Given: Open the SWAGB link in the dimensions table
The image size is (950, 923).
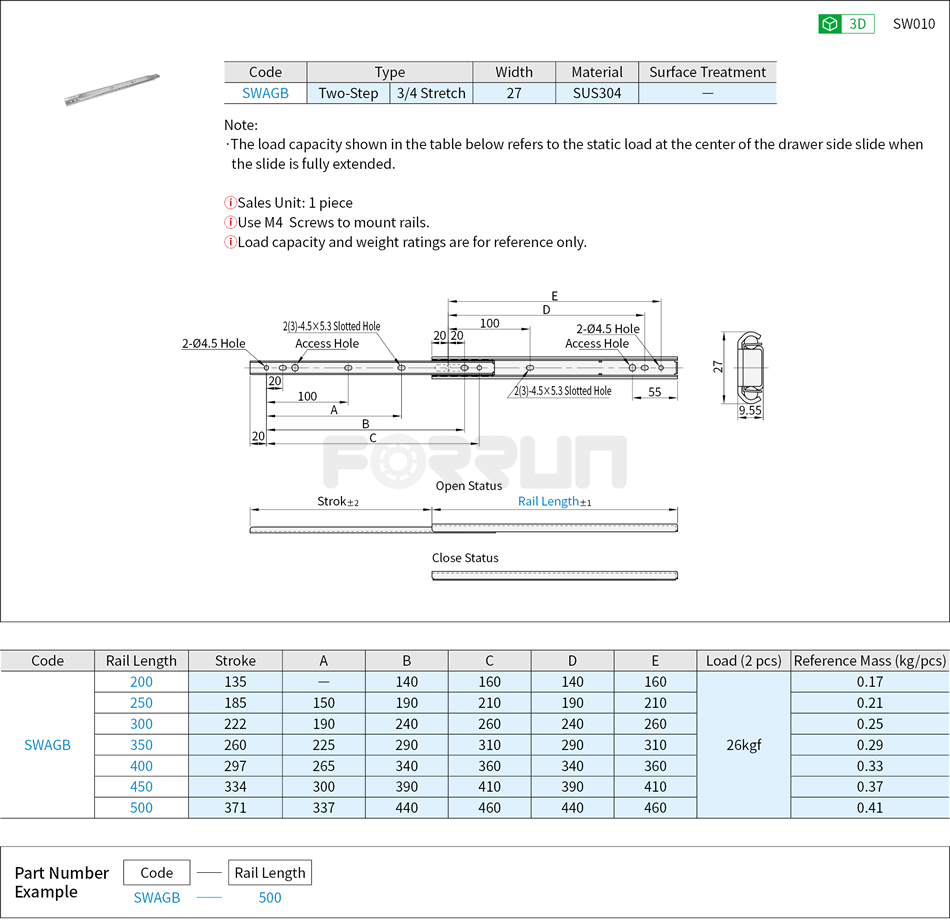Looking at the screenshot, I should pyautogui.click(x=47, y=745).
